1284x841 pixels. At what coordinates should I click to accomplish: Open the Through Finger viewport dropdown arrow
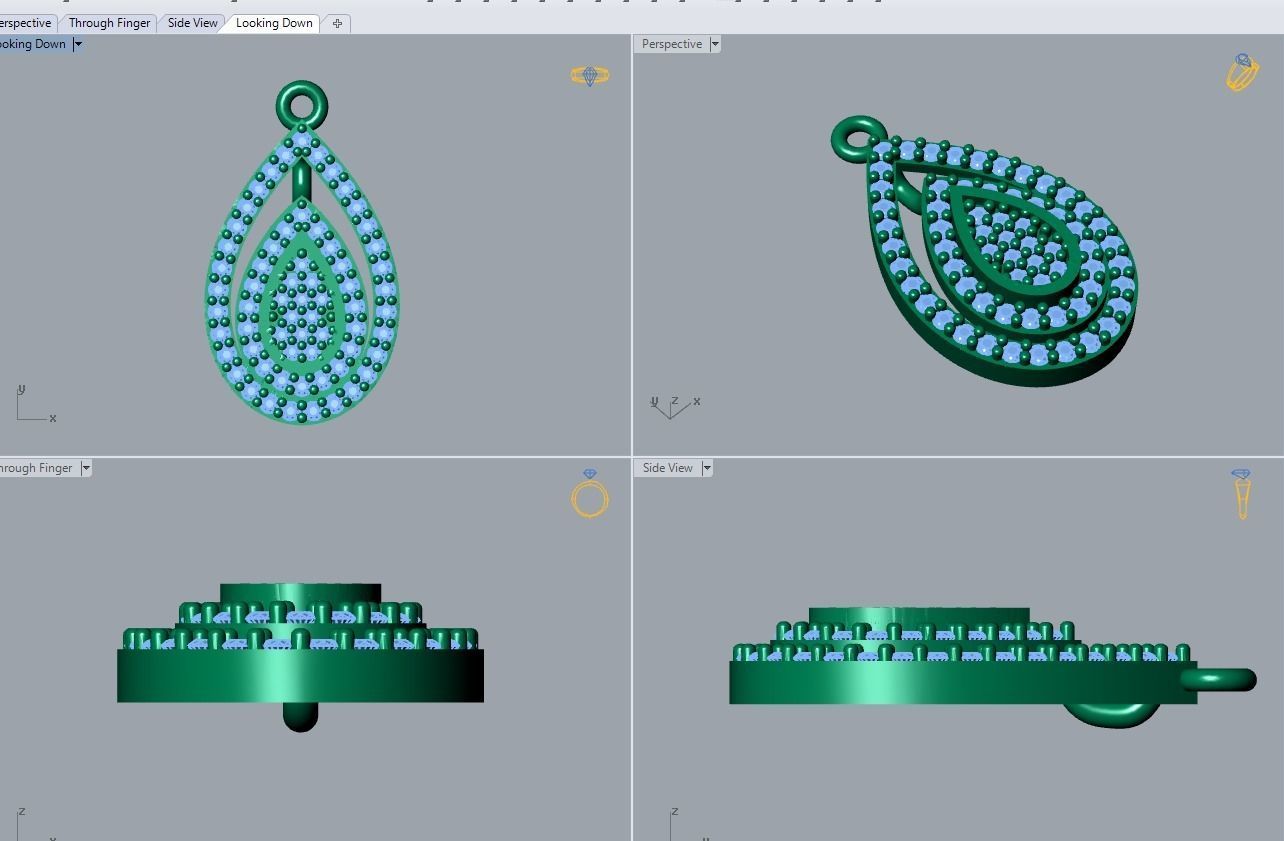click(86, 468)
